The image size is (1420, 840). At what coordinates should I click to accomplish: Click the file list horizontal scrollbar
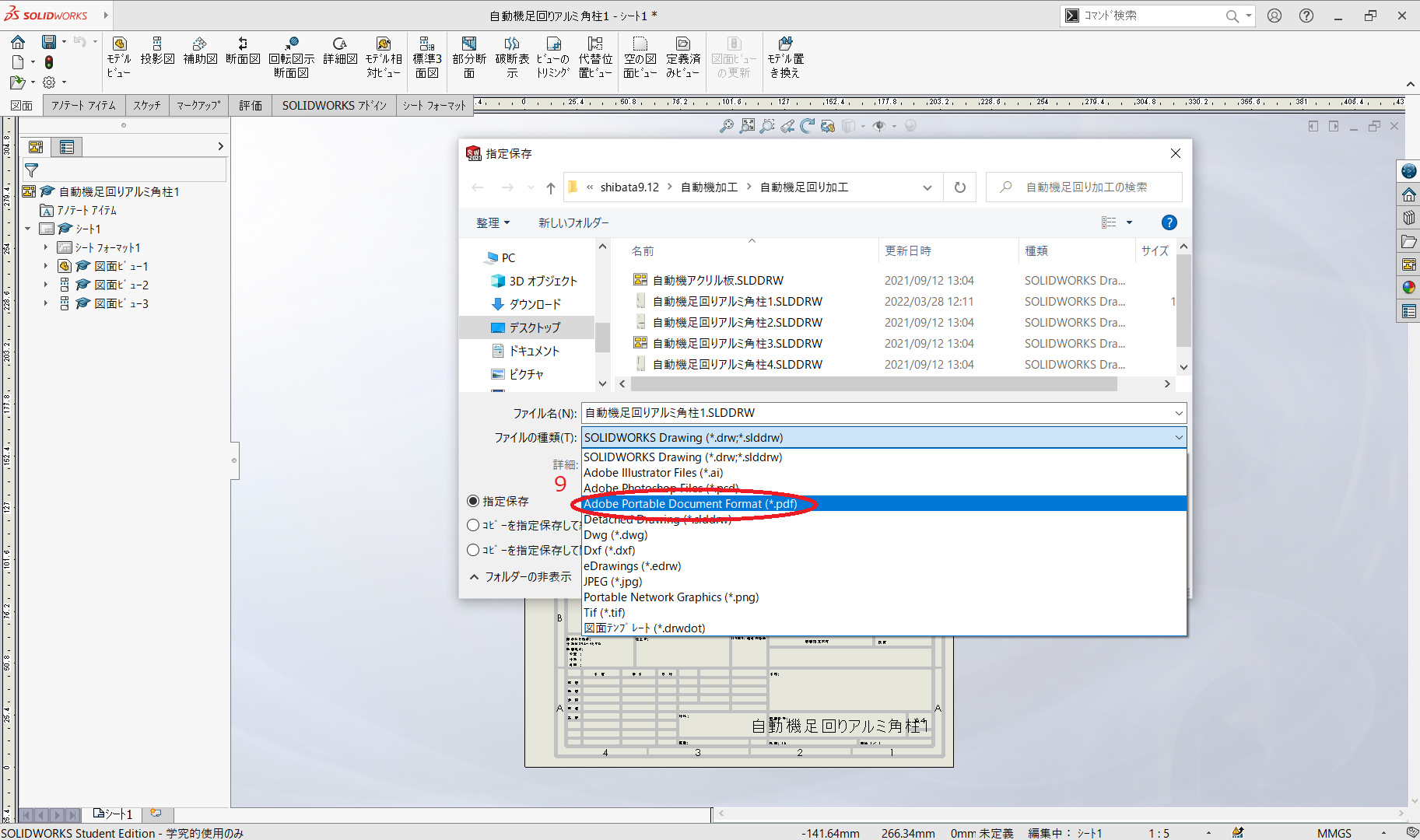(x=874, y=384)
